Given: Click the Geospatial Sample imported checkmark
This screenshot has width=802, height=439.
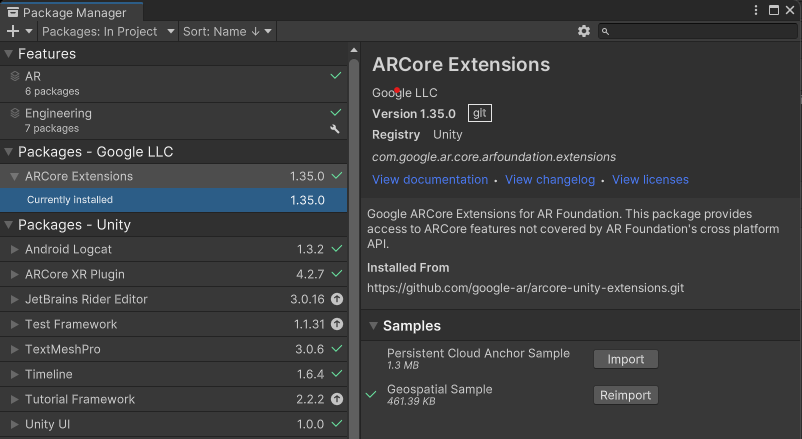Looking at the screenshot, I should 371,394.
